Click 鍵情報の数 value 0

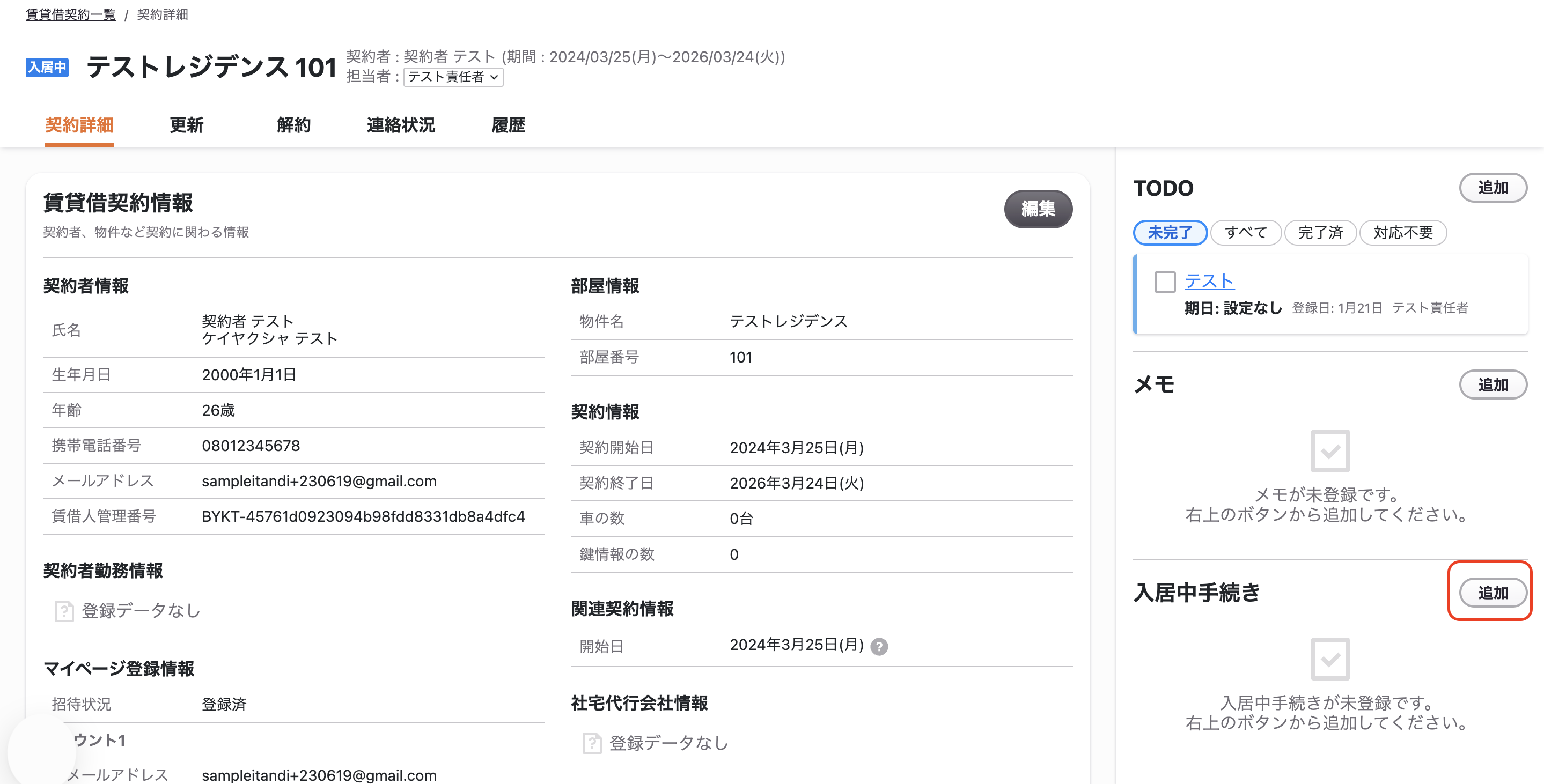pos(733,554)
